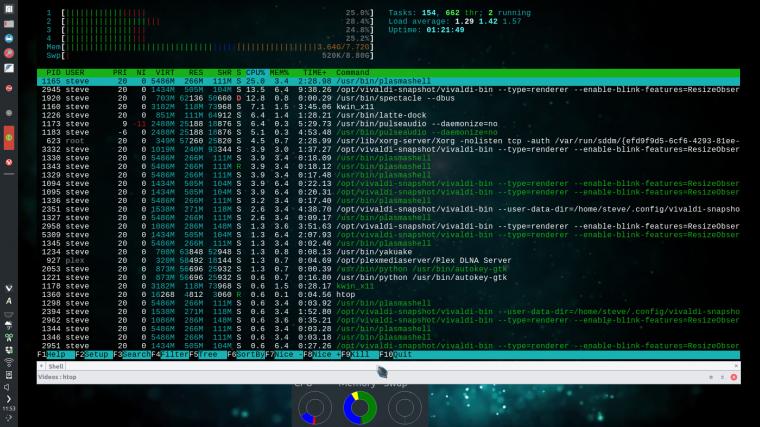Click the blue circular dock icon

(x=9, y=38)
